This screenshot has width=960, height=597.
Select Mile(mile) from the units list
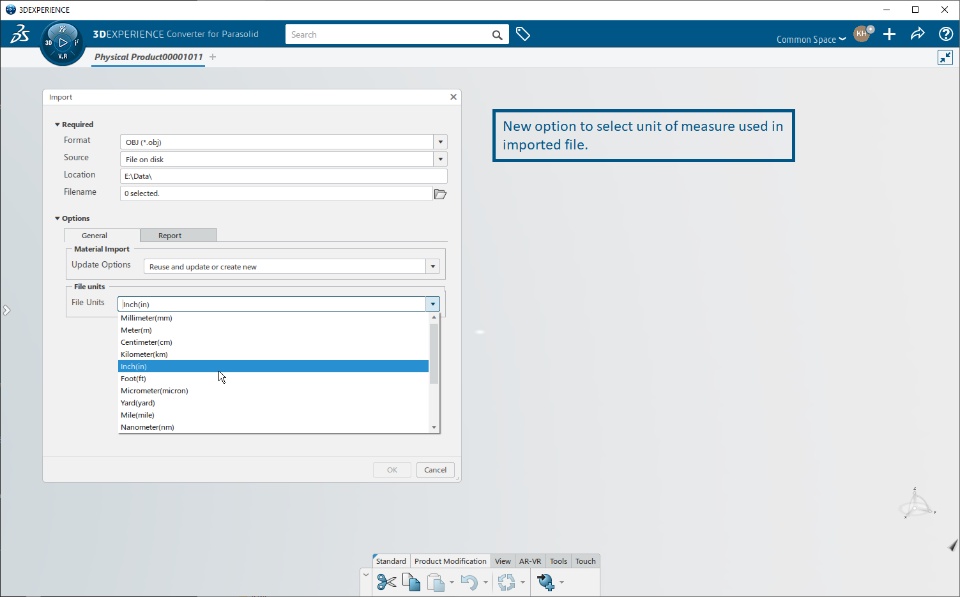click(x=273, y=415)
